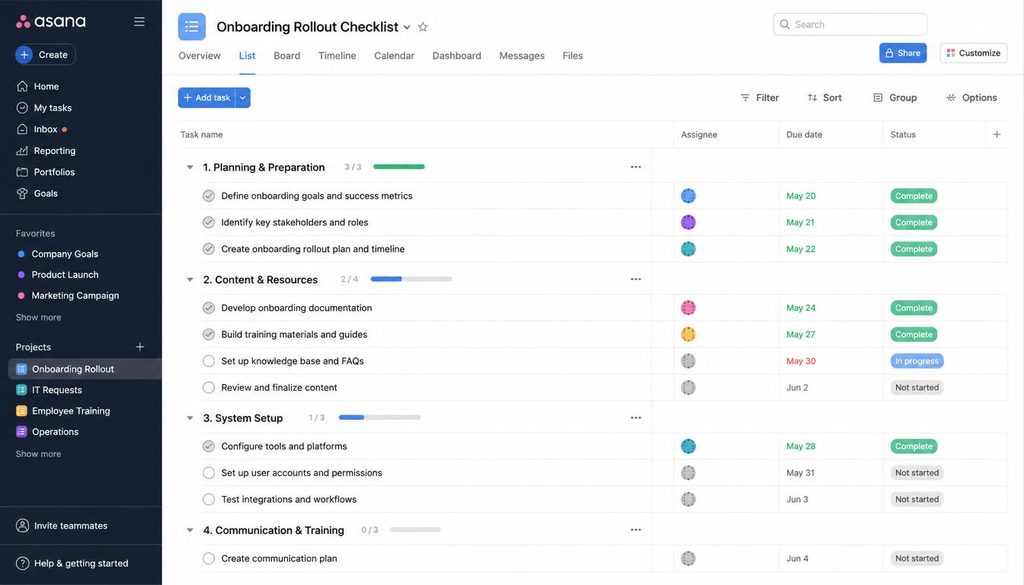Collapse the 2. Content & Resources section

(x=190, y=279)
